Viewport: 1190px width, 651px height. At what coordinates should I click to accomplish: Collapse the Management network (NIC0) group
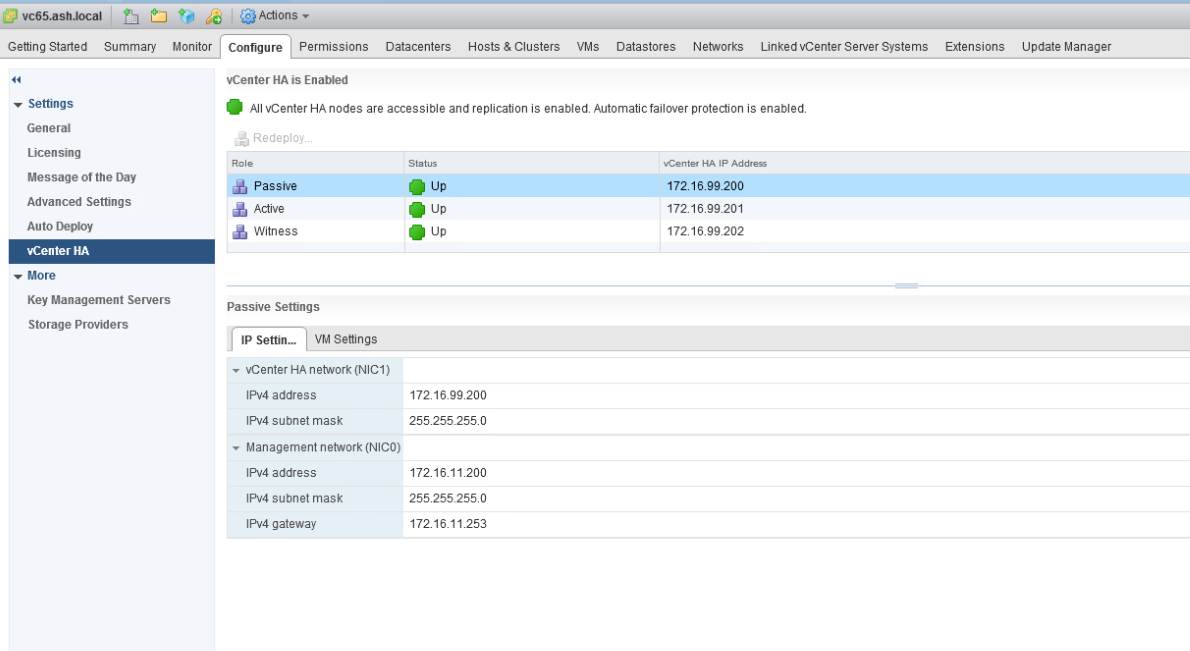click(x=236, y=448)
